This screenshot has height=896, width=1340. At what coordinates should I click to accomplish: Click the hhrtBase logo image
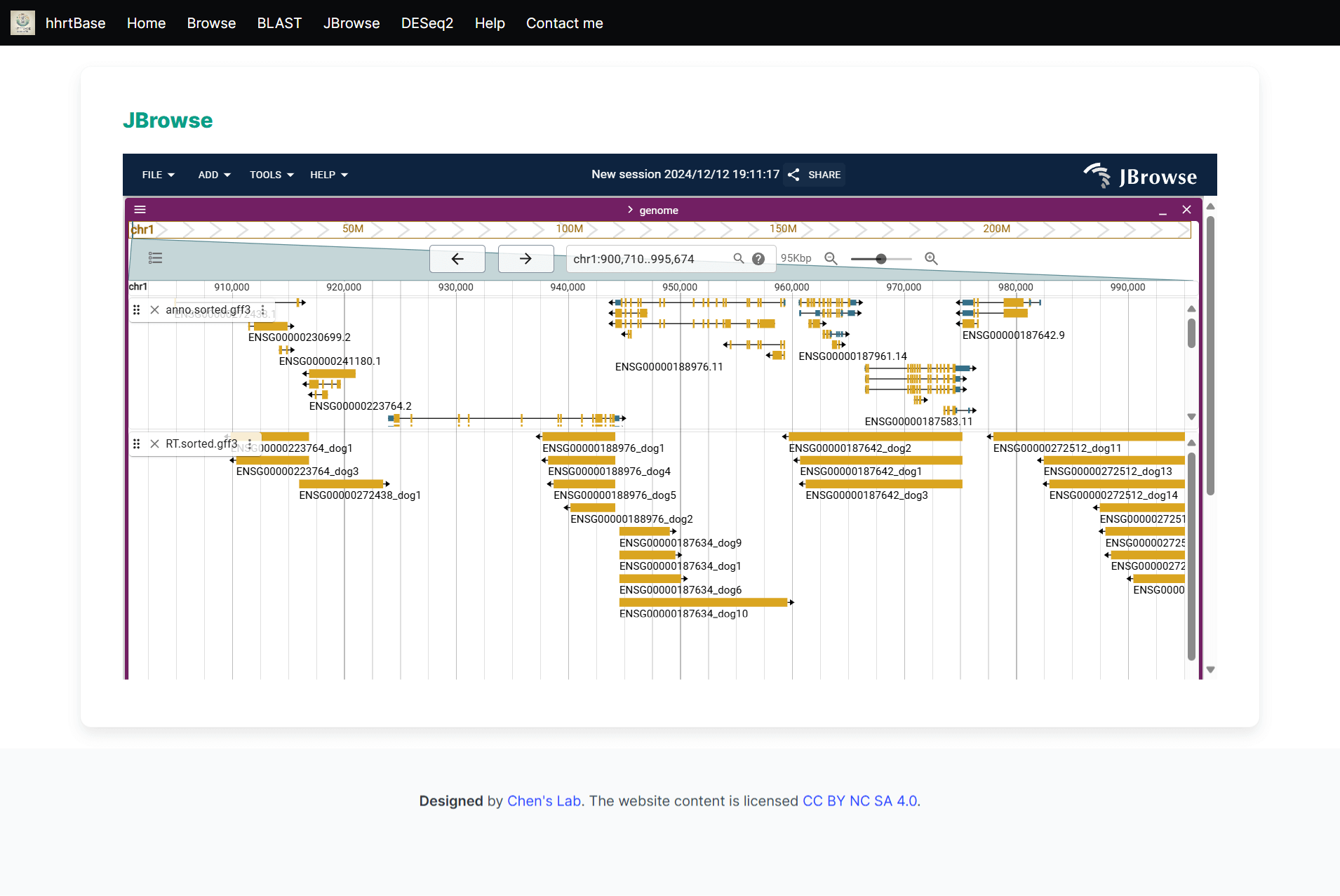click(22, 22)
